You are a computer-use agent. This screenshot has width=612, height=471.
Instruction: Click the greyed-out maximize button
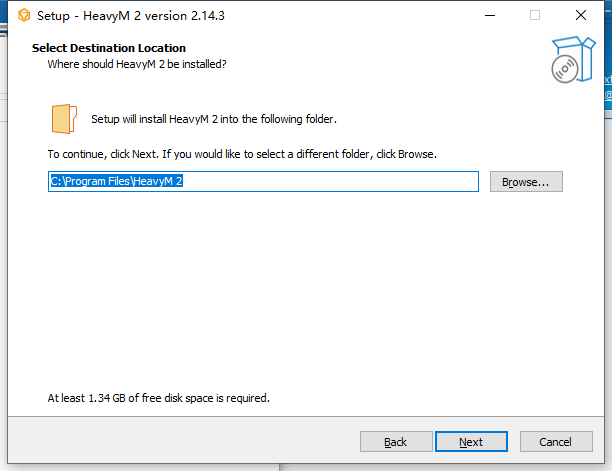point(535,15)
